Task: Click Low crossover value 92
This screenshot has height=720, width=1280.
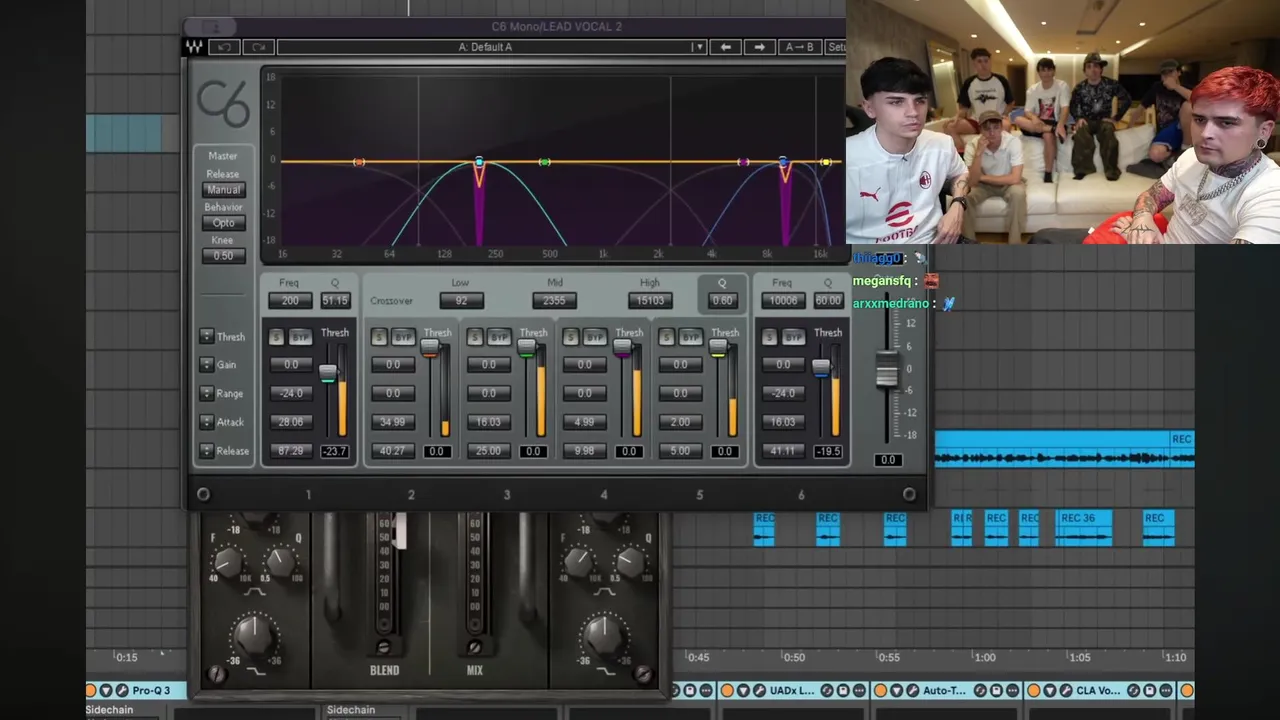Action: [461, 301]
